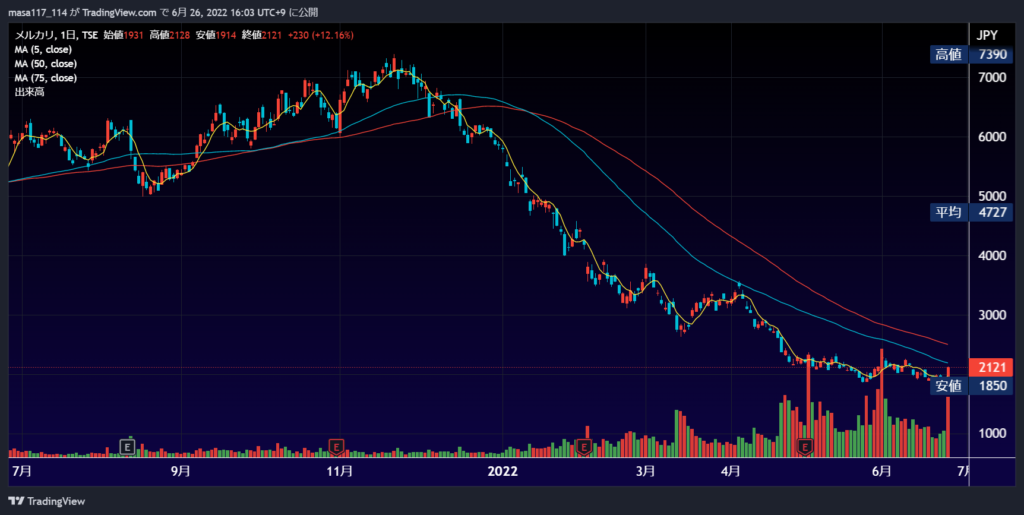This screenshot has width=1024, height=515.
Task: Click the red E marker between 2022 and 3月
Action: click(x=584, y=447)
